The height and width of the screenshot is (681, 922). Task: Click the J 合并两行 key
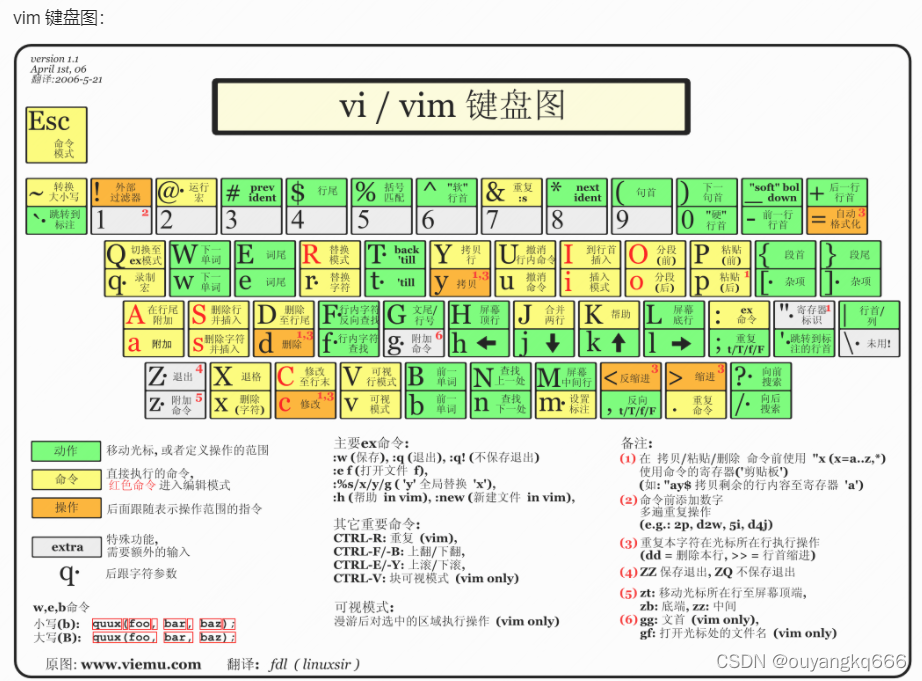pyautogui.click(x=544, y=315)
